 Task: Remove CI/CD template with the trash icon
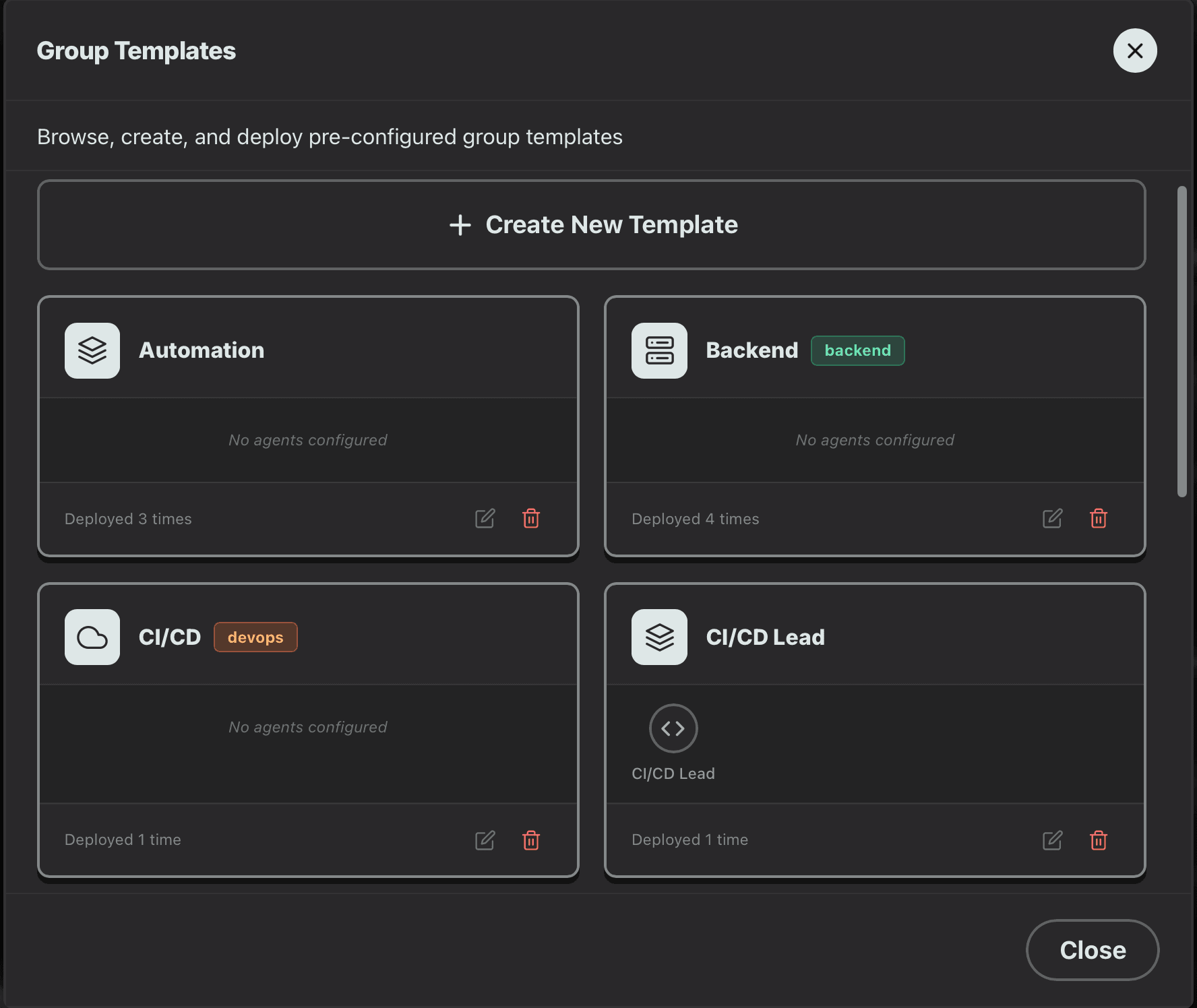[531, 840]
